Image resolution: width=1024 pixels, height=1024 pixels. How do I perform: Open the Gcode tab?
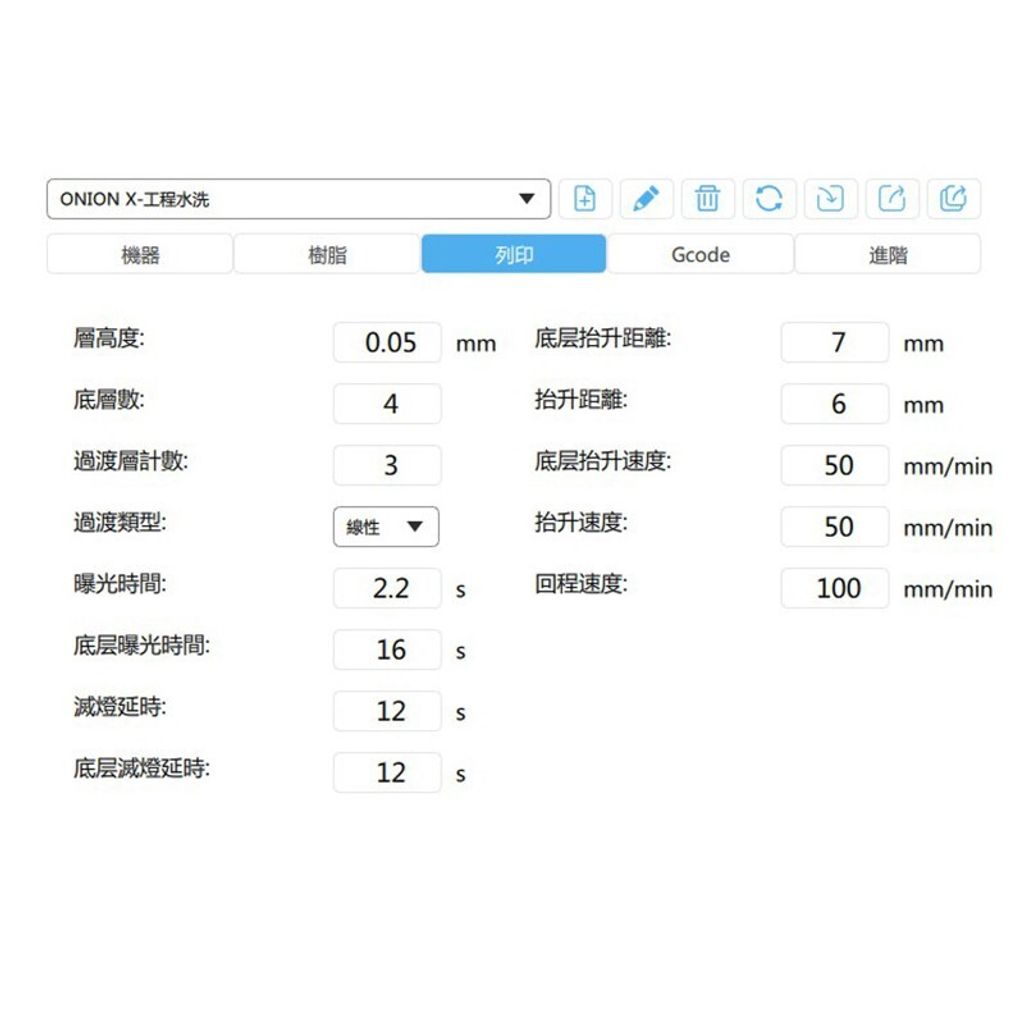(701, 254)
